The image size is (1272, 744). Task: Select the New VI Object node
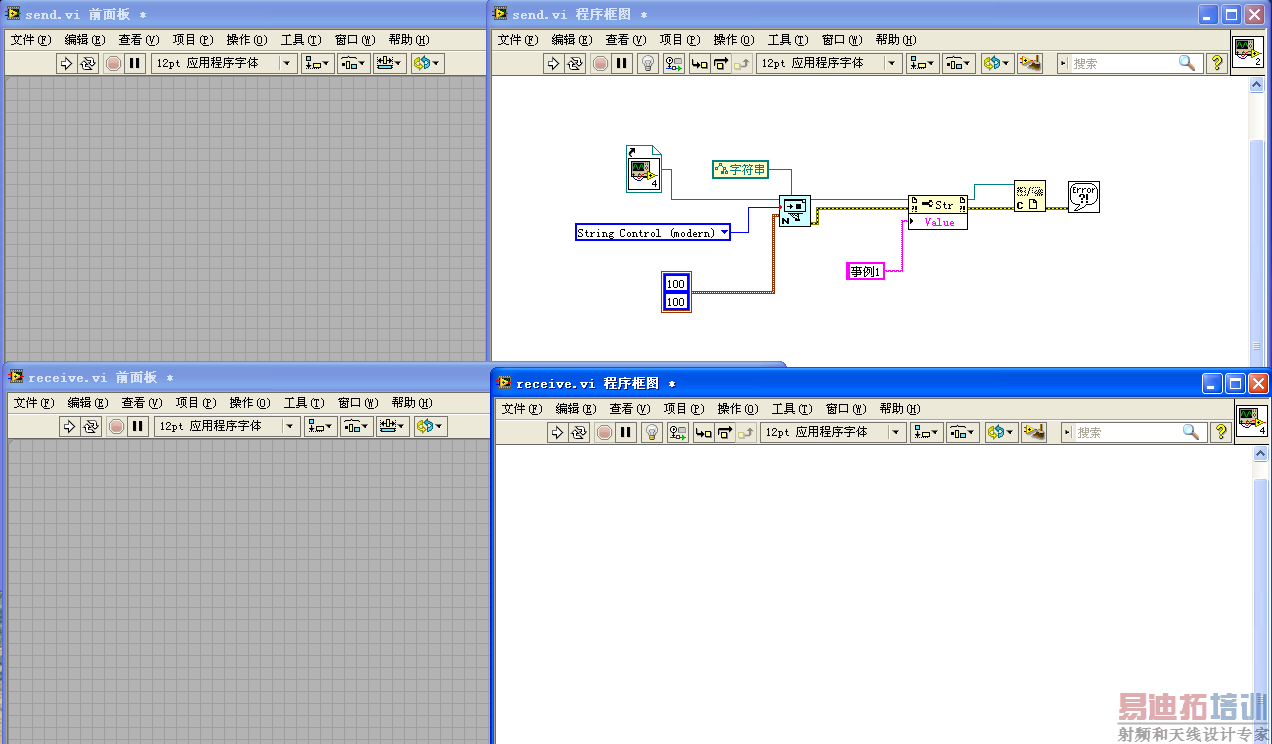[x=794, y=212]
